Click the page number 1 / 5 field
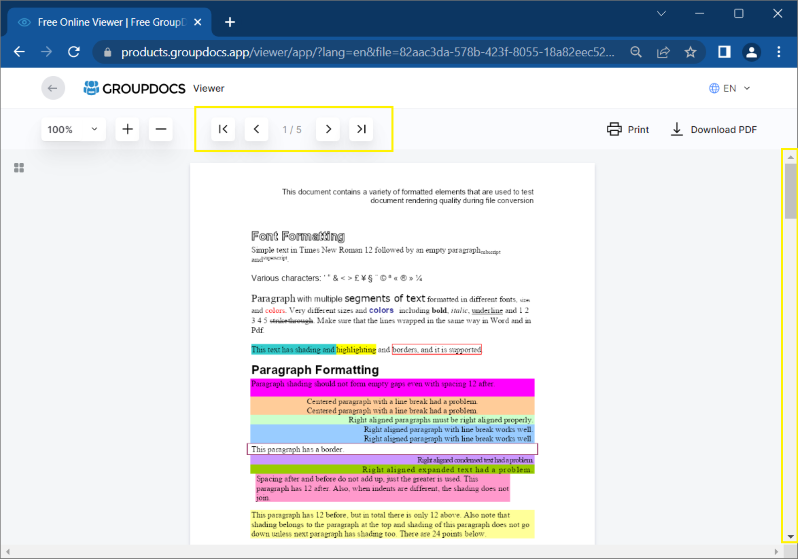 (292, 130)
